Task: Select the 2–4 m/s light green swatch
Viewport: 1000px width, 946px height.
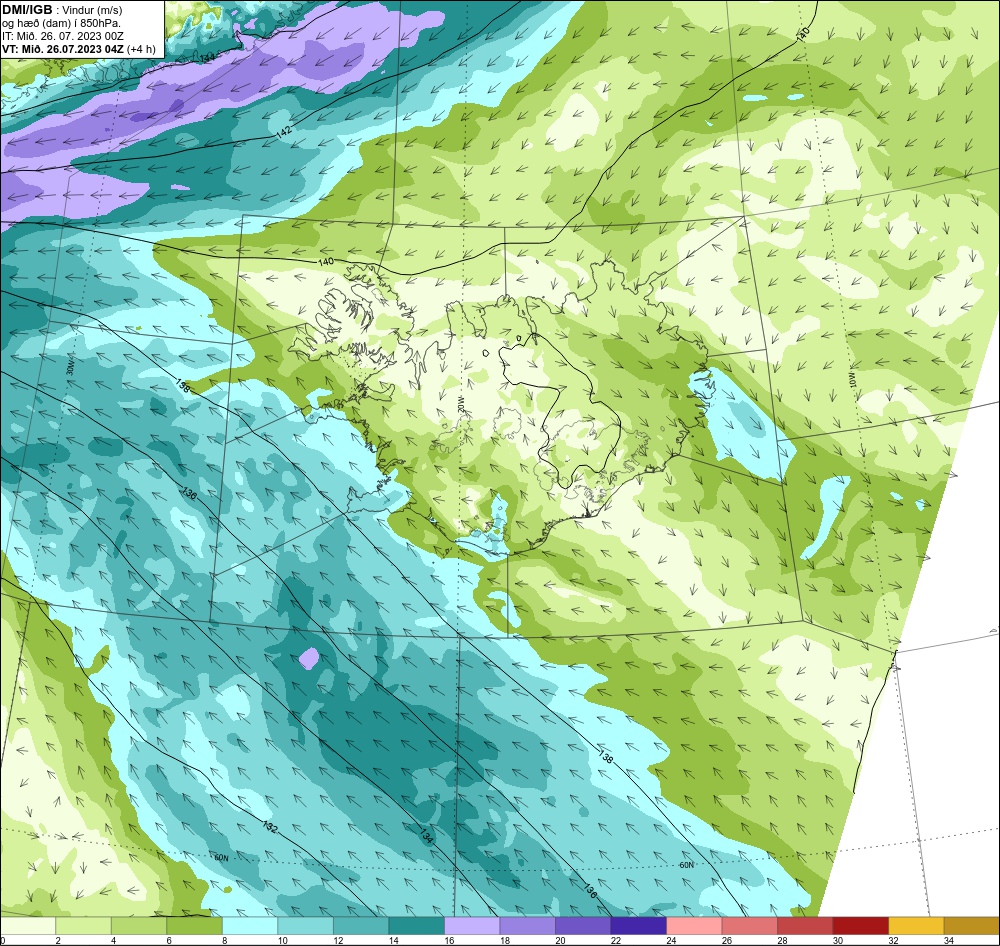Action: 84,926
